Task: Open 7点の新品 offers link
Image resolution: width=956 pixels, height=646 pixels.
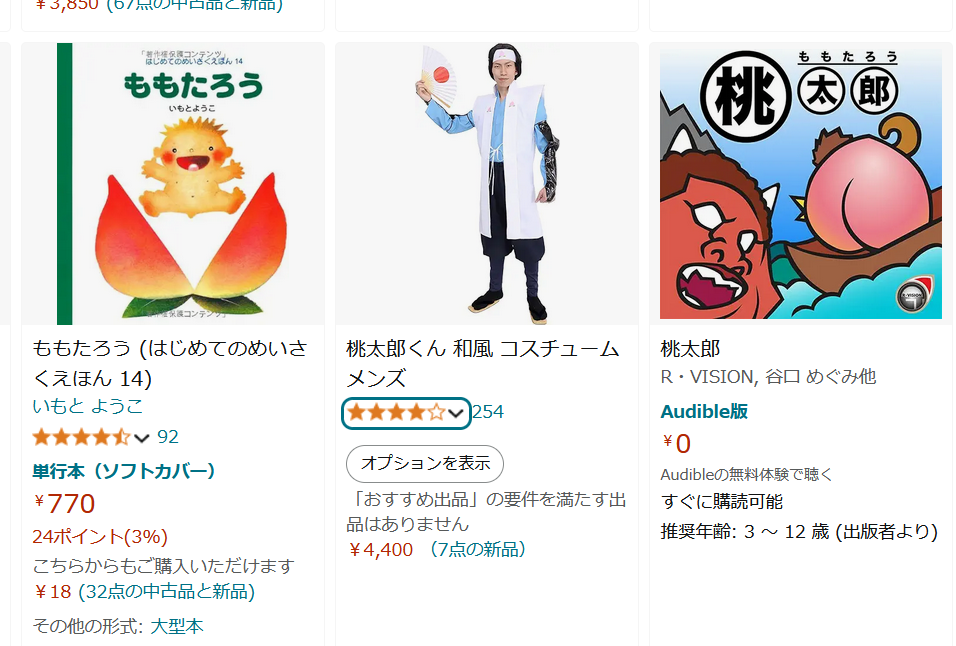Action: (477, 549)
